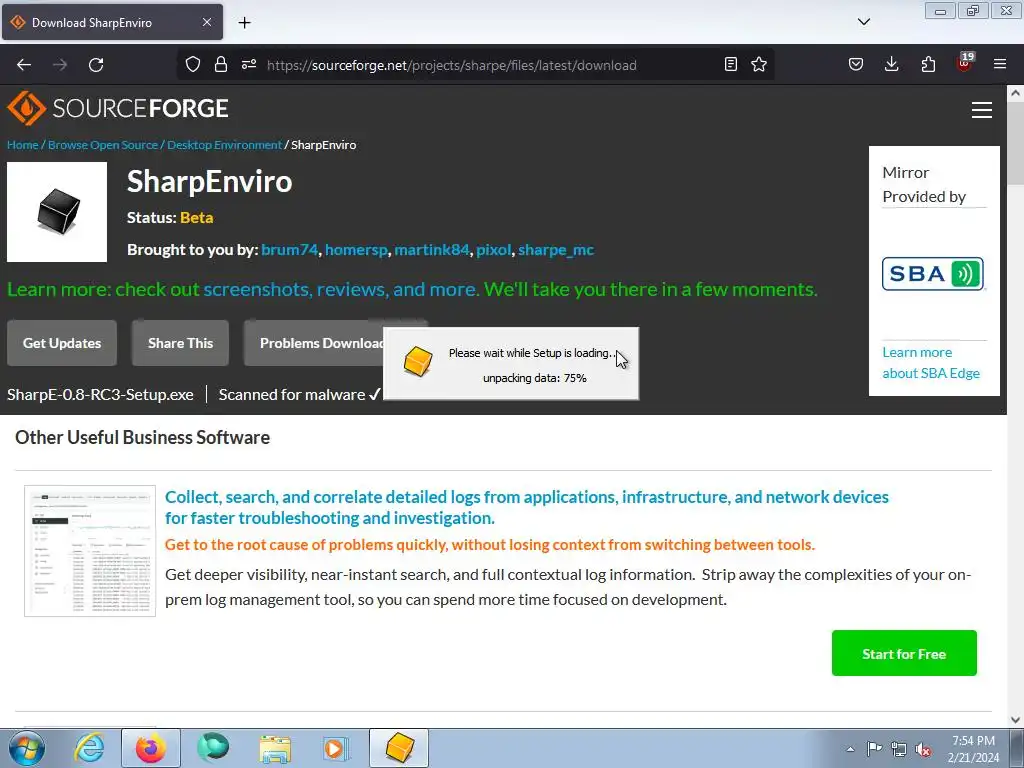Click the page scrollbar down arrow
The image size is (1024, 768).
coord(1015,720)
